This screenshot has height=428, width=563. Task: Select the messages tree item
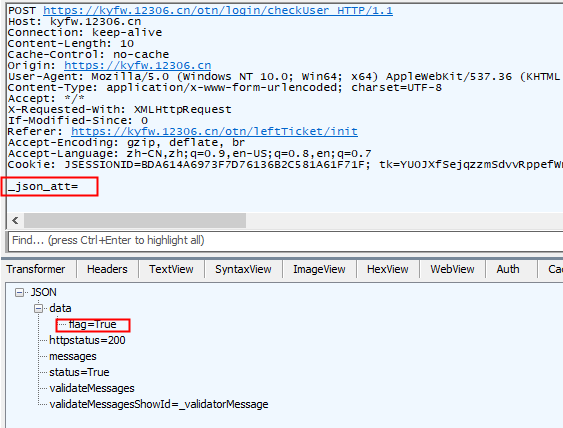click(x=73, y=356)
